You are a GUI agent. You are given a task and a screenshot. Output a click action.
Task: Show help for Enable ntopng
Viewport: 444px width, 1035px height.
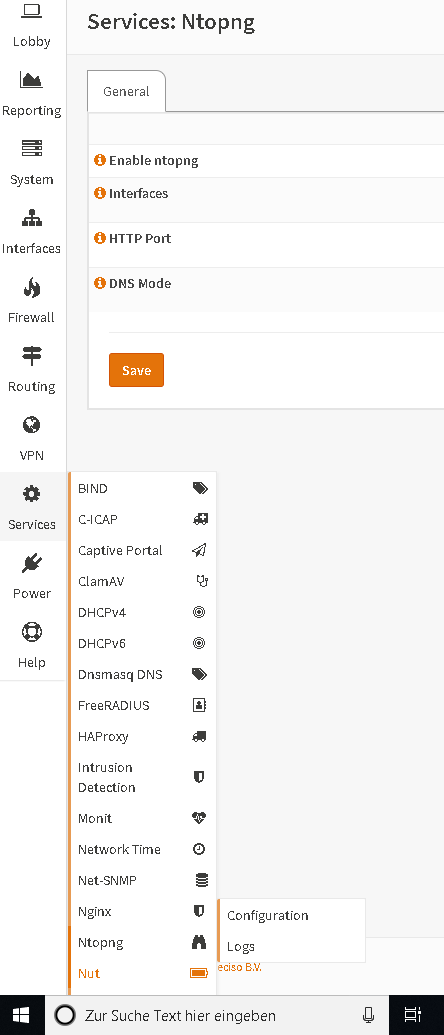[100, 160]
